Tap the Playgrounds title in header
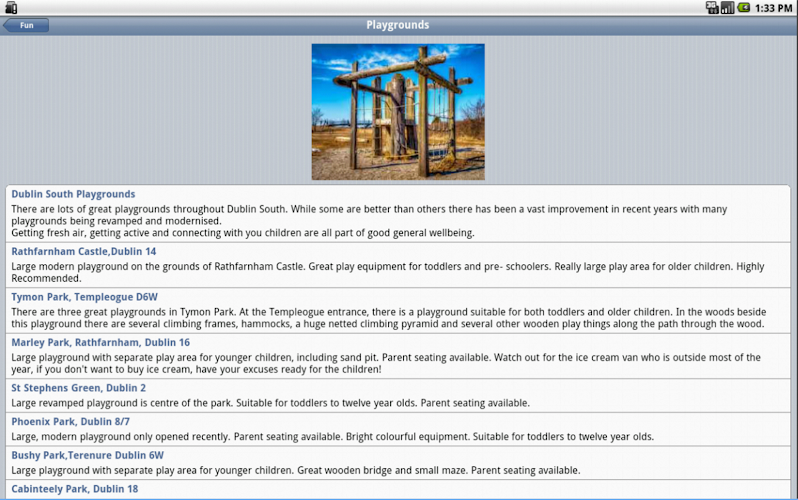The height and width of the screenshot is (500, 798). click(x=398, y=25)
